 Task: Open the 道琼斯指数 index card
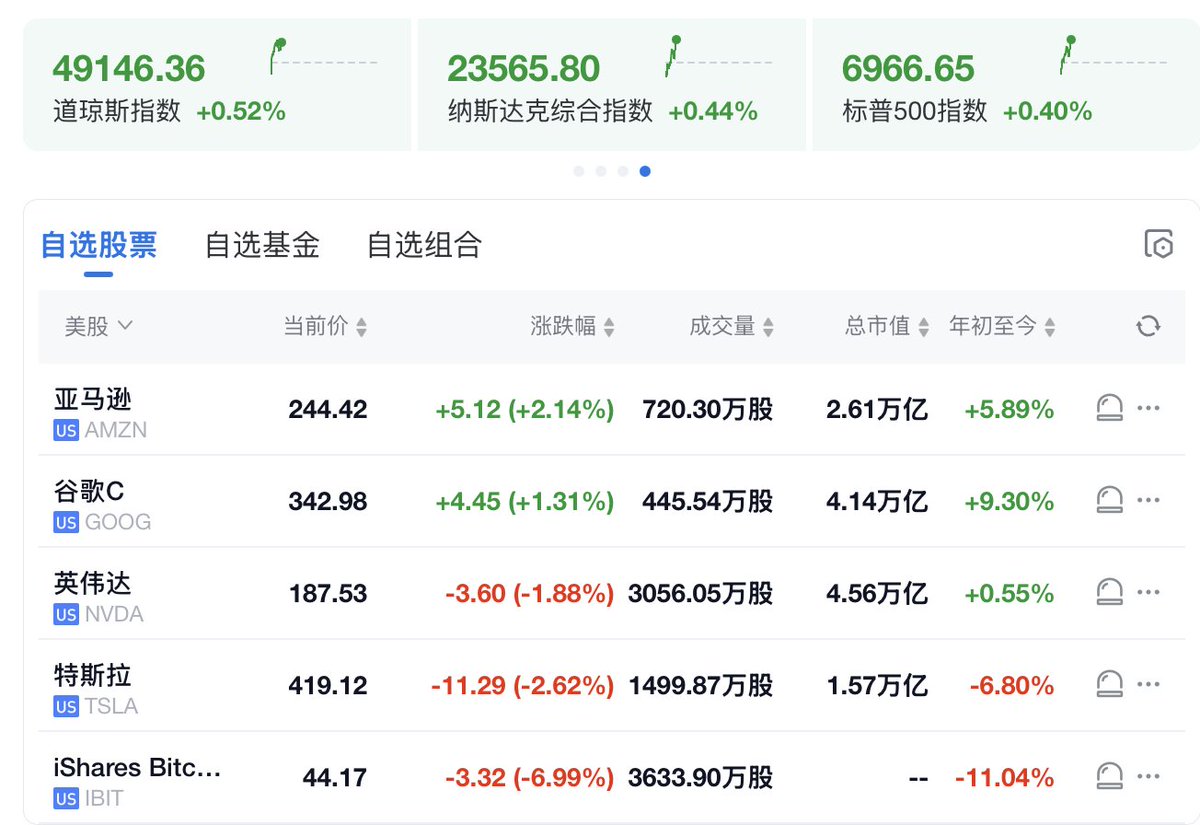pyautogui.click(x=217, y=84)
